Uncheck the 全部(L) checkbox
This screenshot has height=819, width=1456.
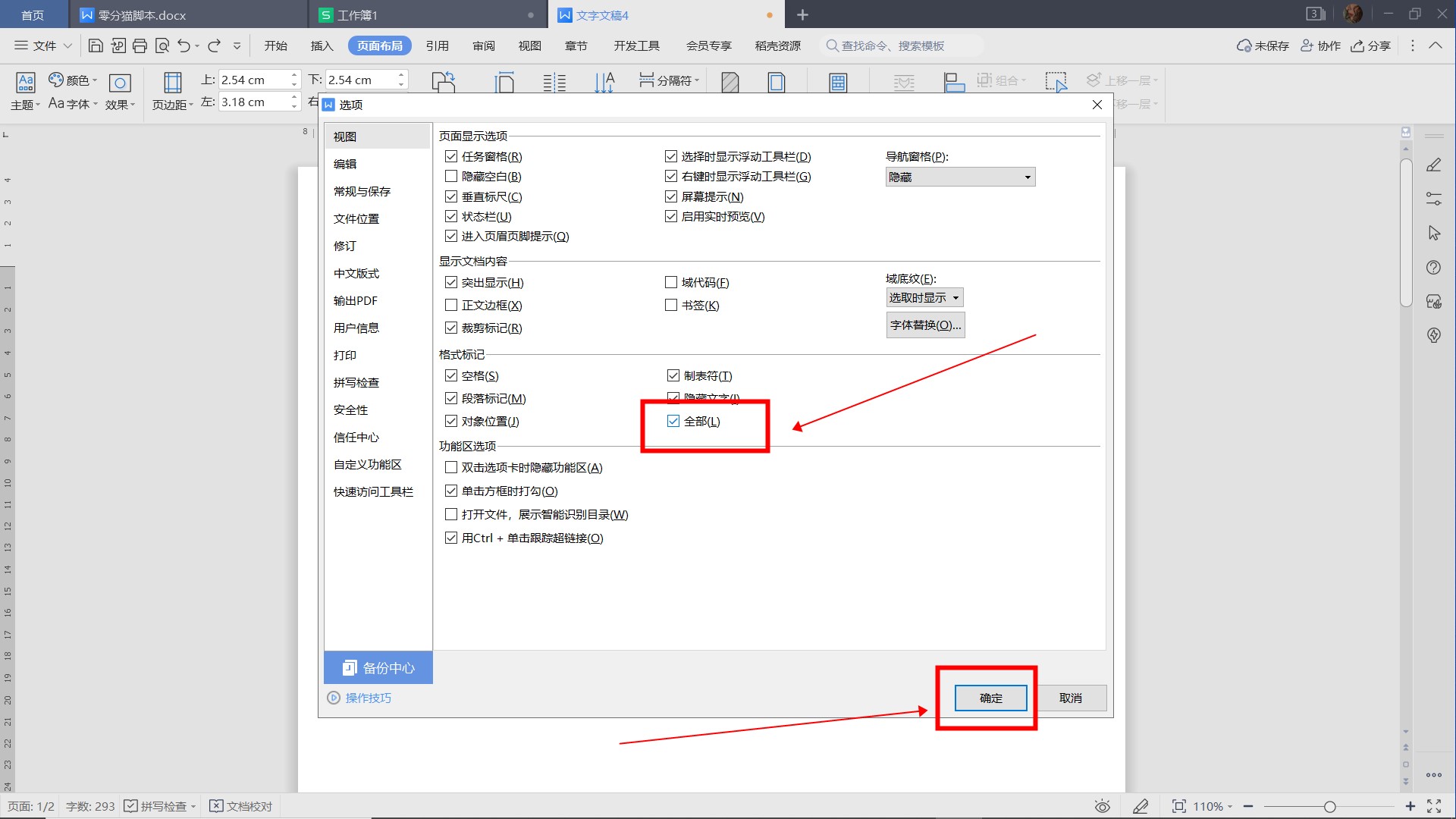coord(673,421)
